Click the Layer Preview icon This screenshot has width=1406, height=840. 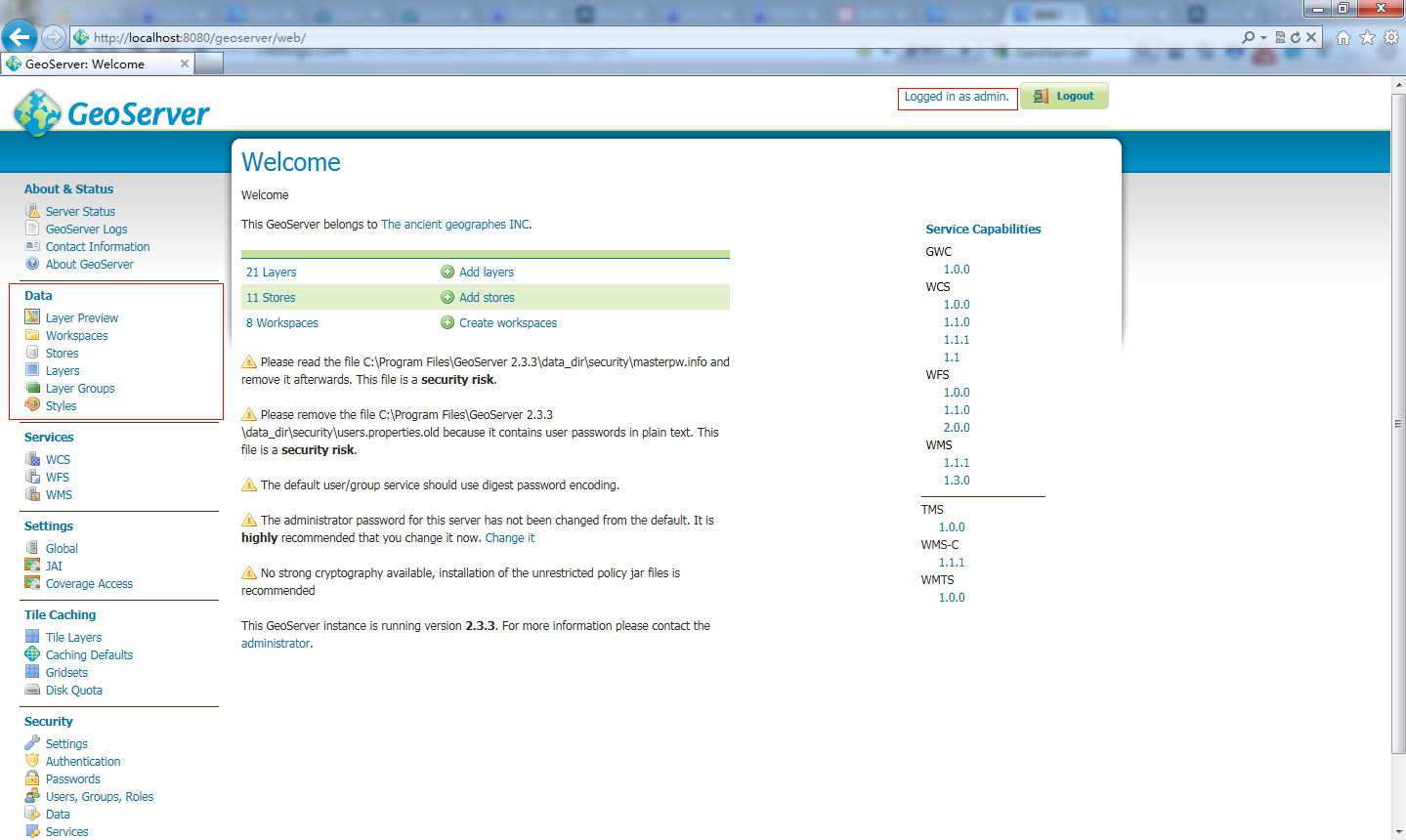32,317
